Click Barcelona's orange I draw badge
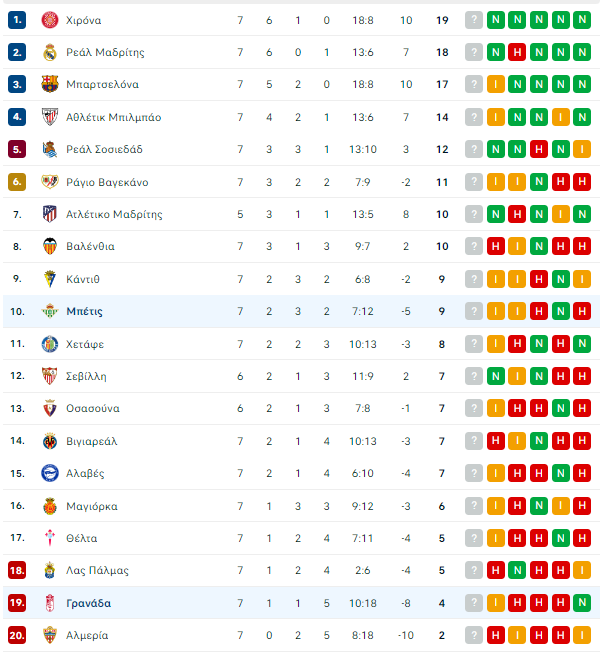 point(496,84)
